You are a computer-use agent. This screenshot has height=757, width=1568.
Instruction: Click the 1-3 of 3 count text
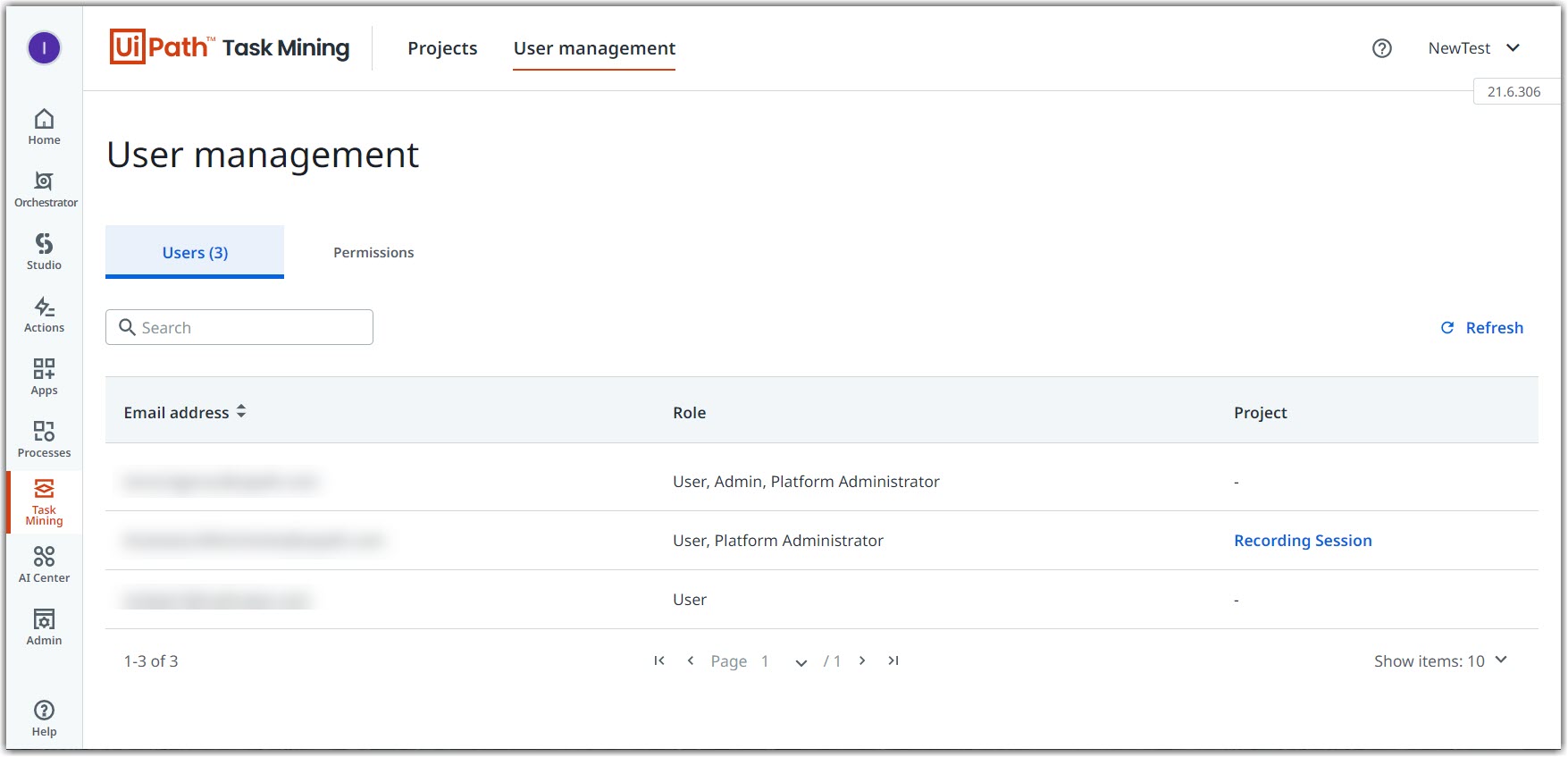tap(151, 661)
